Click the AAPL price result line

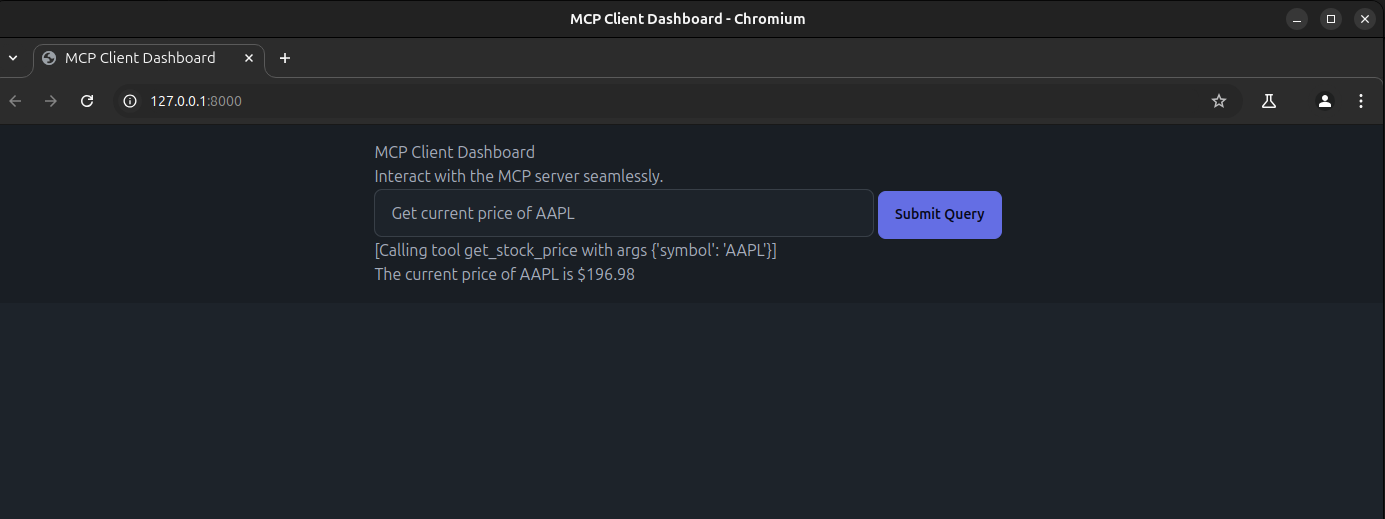point(505,274)
